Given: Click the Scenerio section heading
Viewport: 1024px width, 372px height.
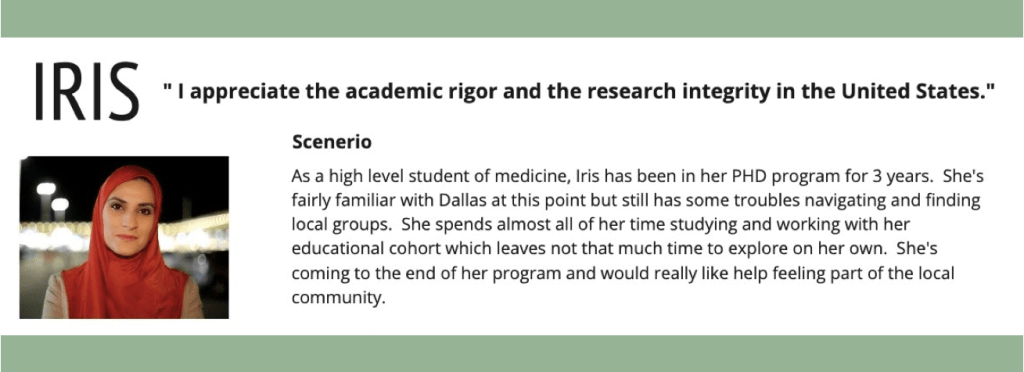Looking at the screenshot, I should tap(332, 142).
